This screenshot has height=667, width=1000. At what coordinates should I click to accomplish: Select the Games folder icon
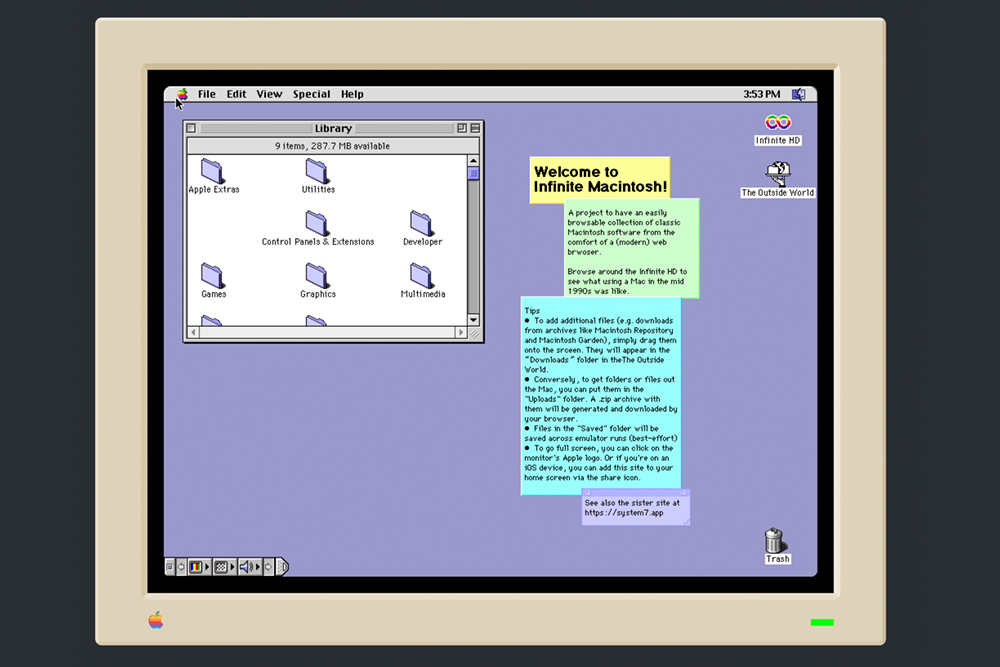[x=212, y=276]
